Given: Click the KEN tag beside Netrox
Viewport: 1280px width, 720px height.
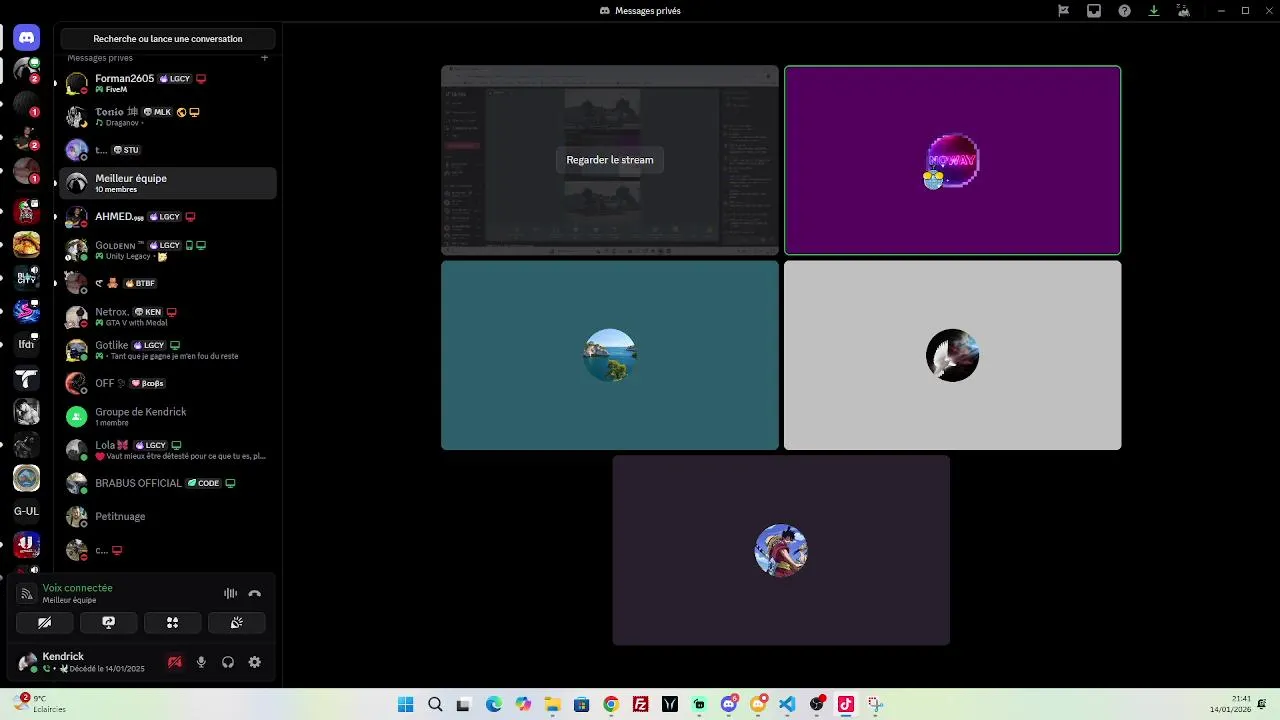Looking at the screenshot, I should click(x=148, y=312).
